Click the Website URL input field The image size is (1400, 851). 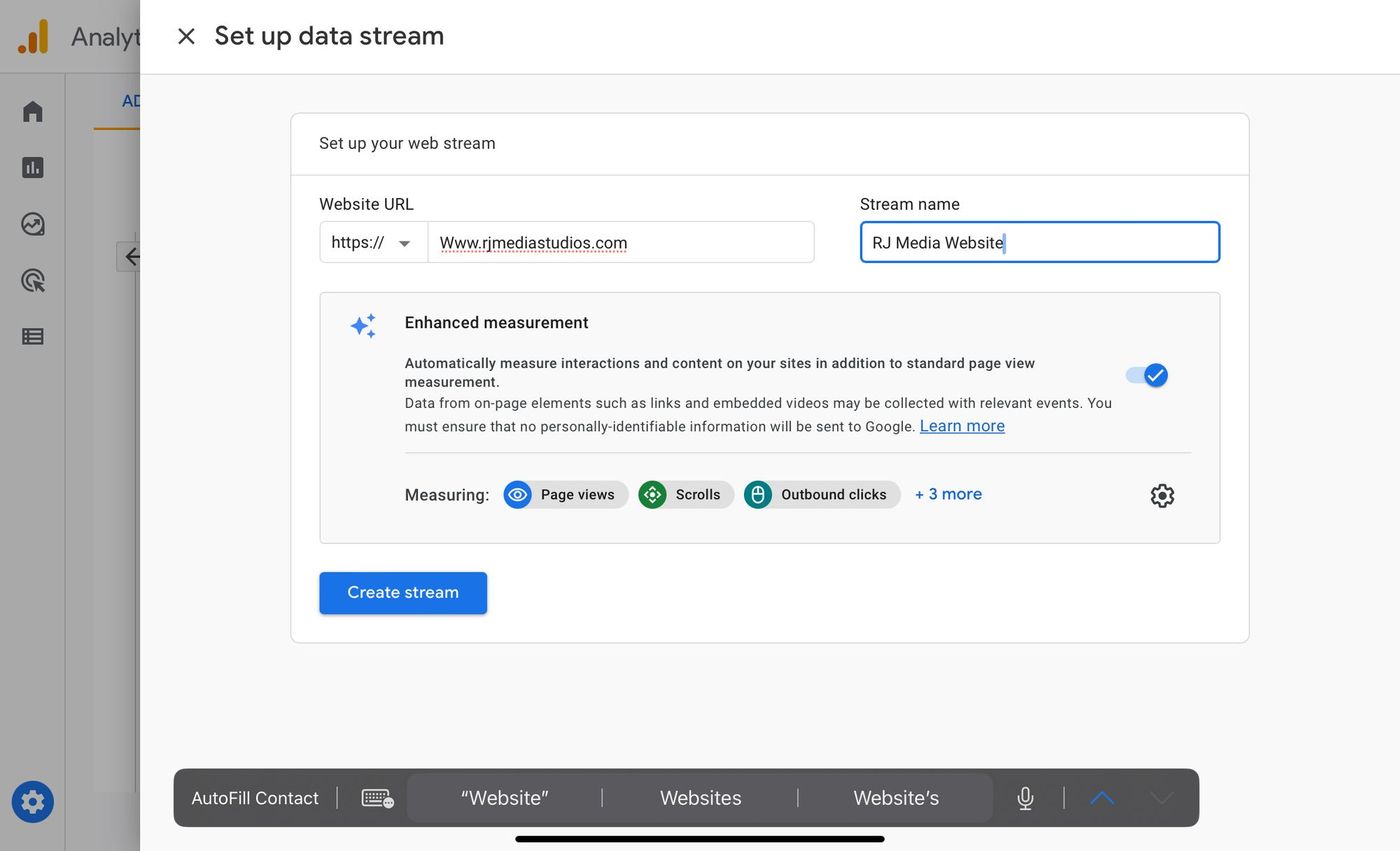click(x=621, y=243)
